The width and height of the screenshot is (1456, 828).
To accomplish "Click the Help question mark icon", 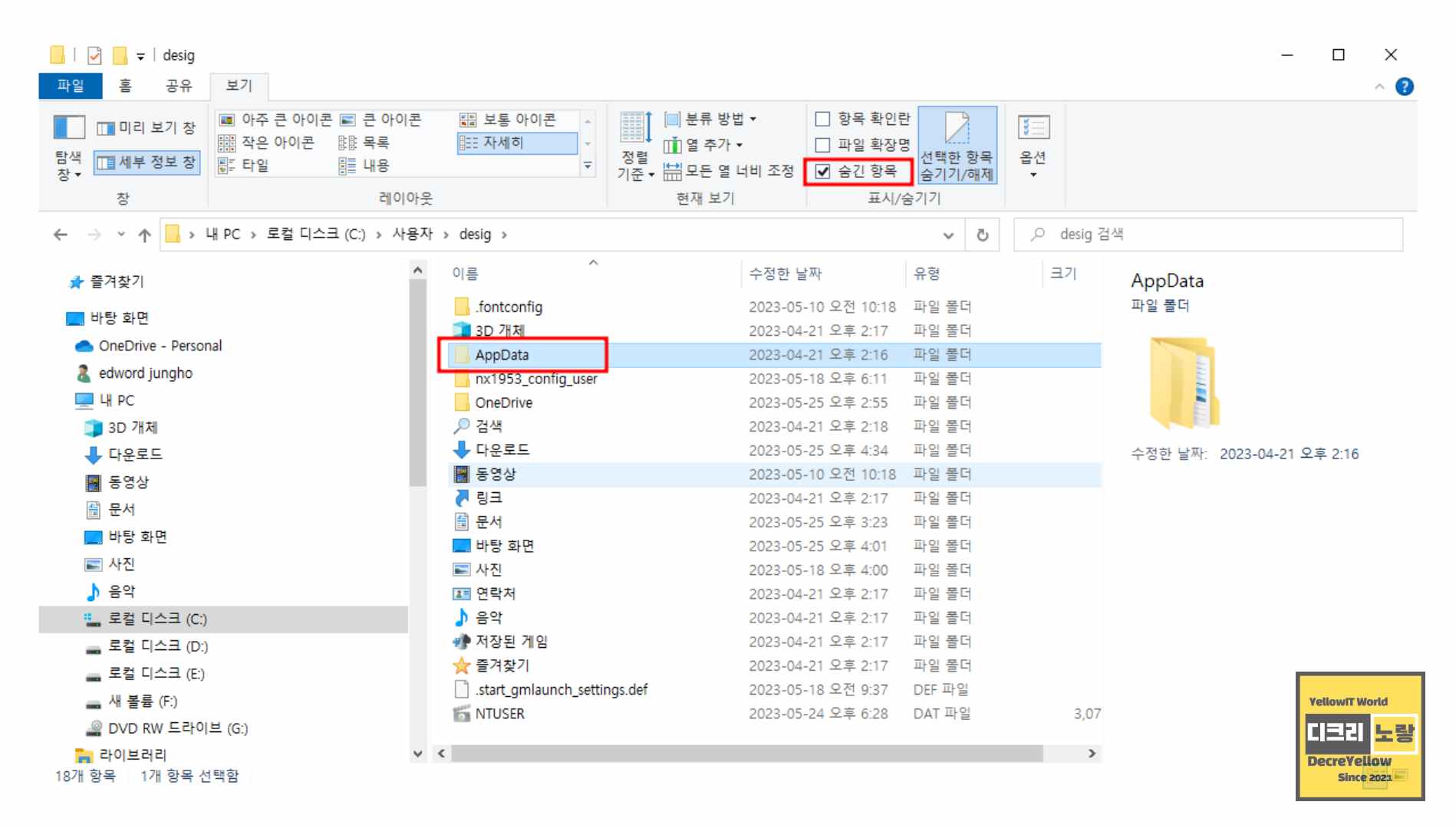I will (x=1405, y=87).
